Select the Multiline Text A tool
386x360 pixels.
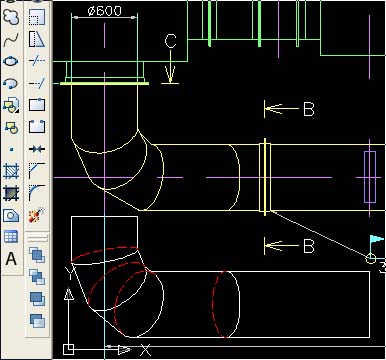tap(11, 259)
